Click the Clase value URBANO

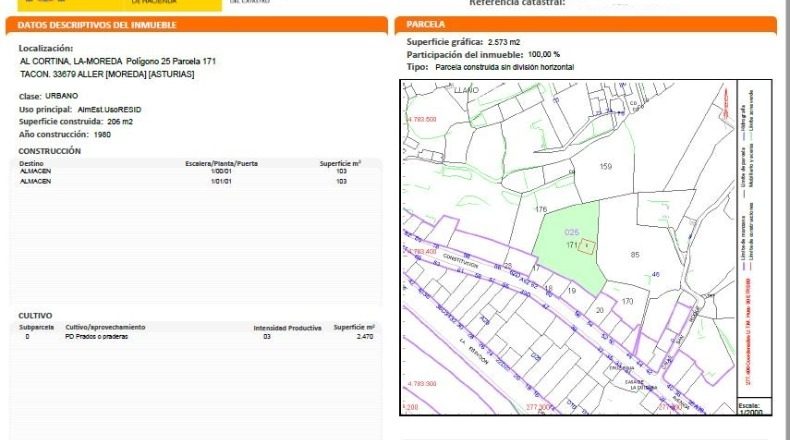tap(61, 96)
